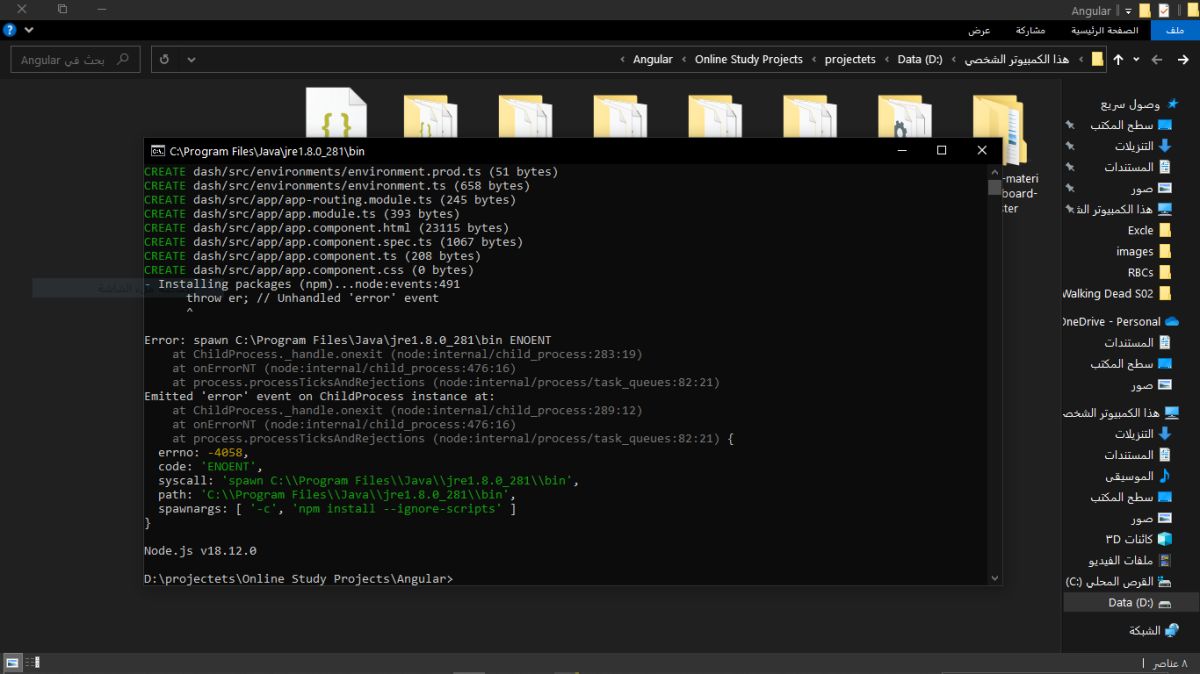Select the folder with gear overlay in Explorer
The height and width of the screenshot is (674, 1200).
pyautogui.click(x=903, y=116)
